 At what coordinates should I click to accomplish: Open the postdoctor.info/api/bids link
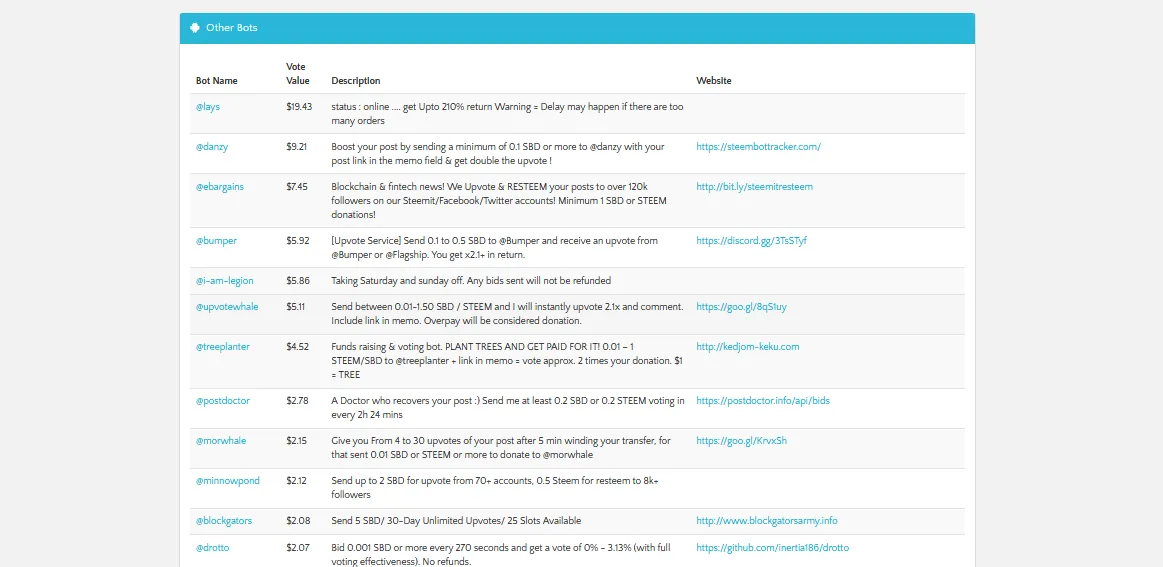pos(762,401)
